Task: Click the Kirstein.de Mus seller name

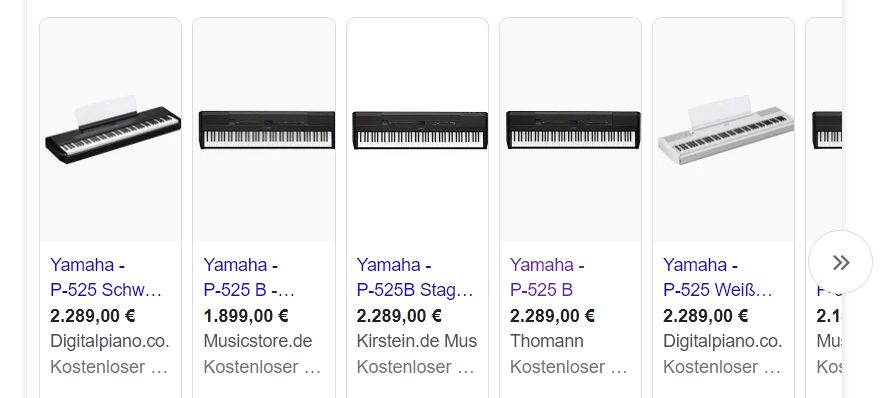Action: click(x=417, y=341)
